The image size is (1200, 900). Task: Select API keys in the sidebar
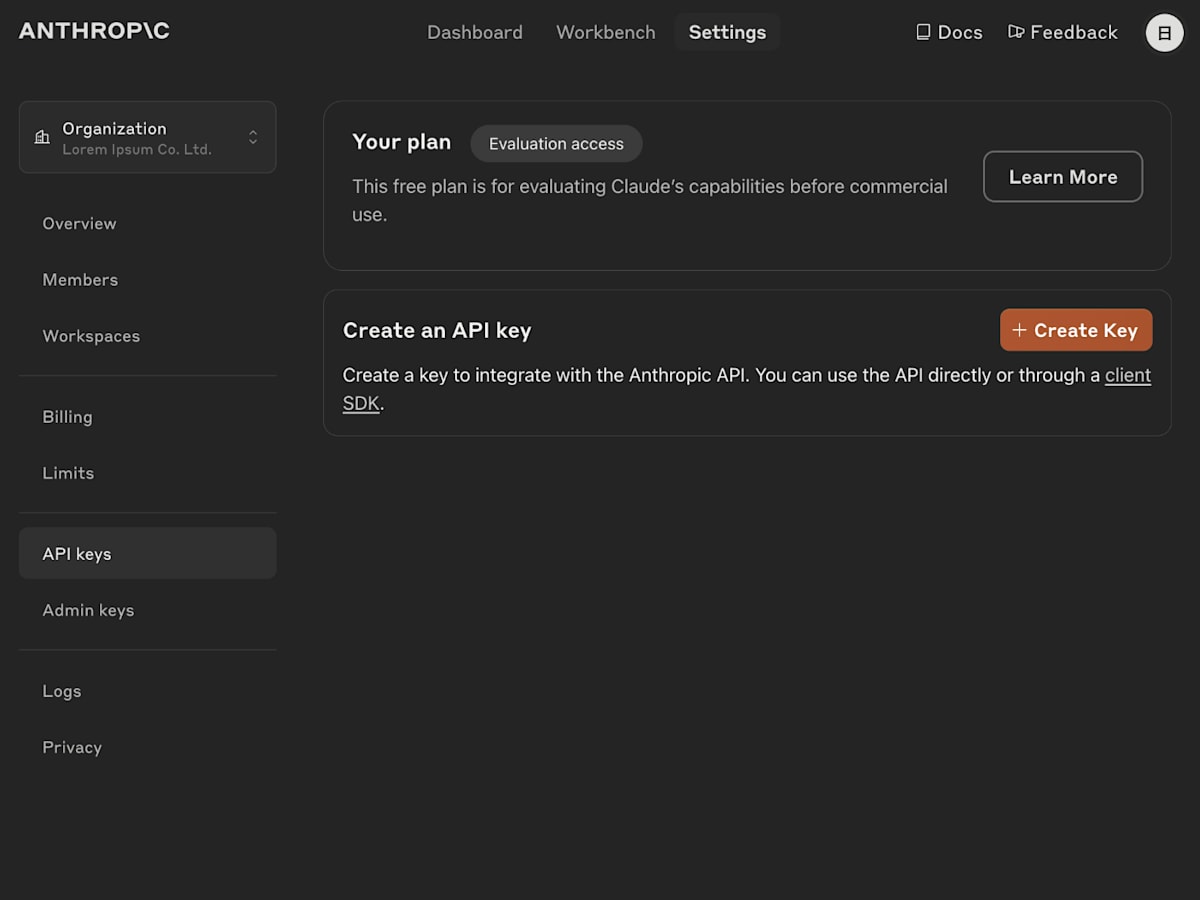(148, 553)
